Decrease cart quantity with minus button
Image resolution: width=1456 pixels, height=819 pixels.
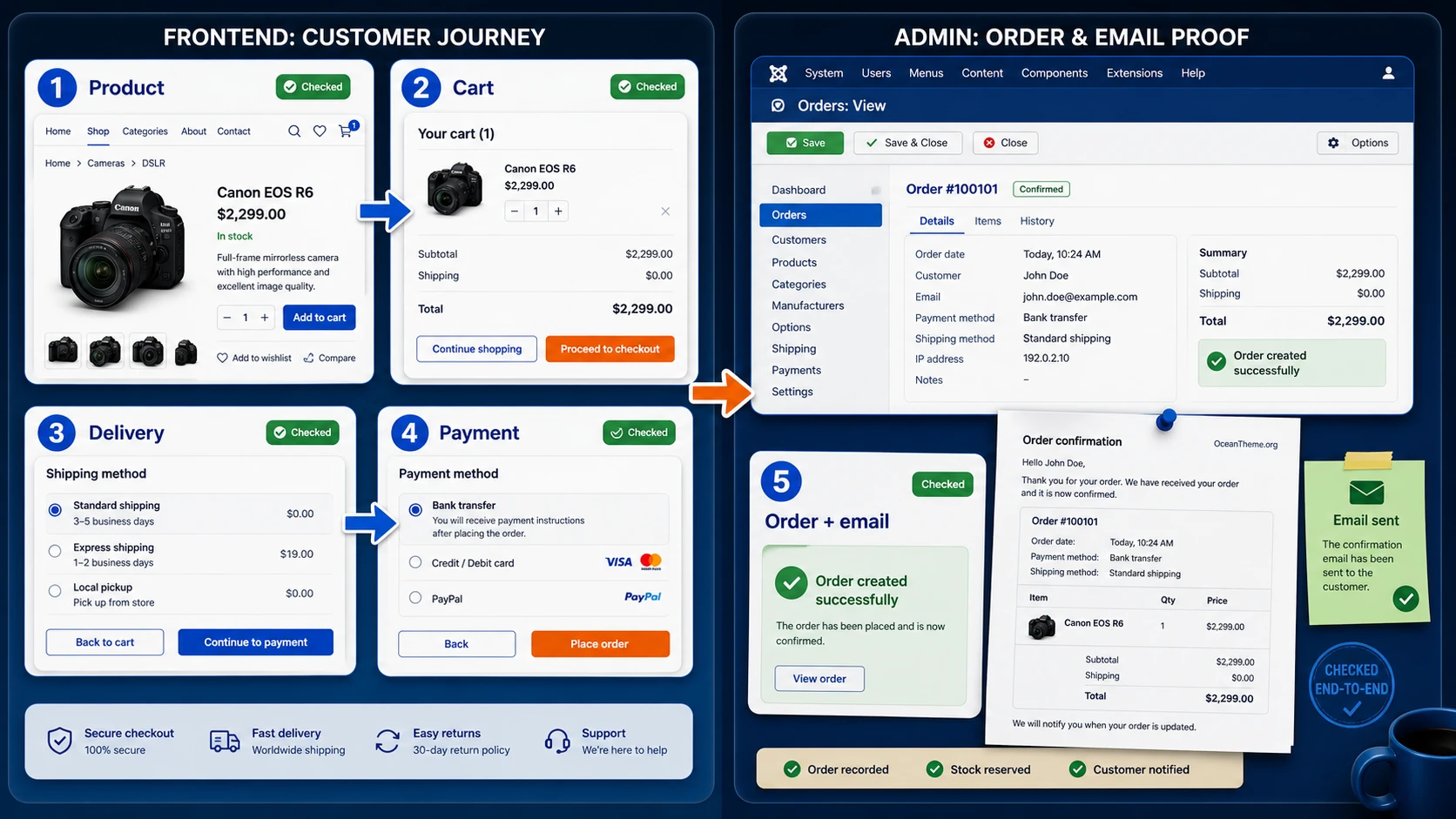pos(515,211)
